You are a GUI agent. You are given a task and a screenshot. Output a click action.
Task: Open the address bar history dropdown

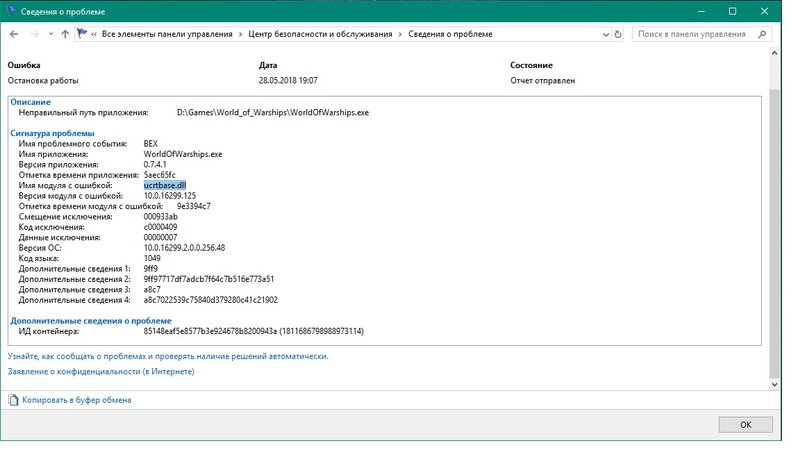pos(606,35)
